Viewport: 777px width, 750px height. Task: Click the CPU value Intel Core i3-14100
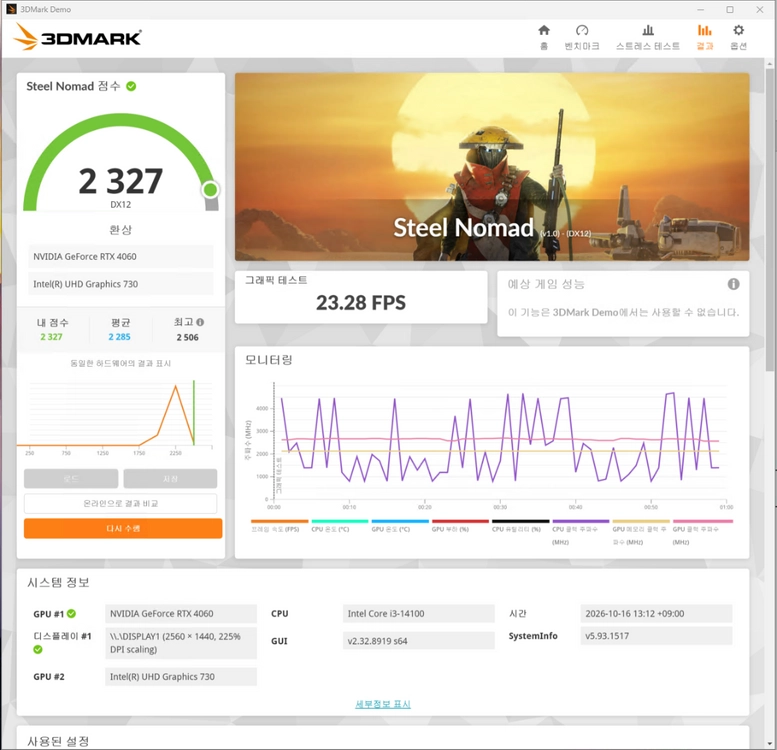pyautogui.click(x=418, y=613)
